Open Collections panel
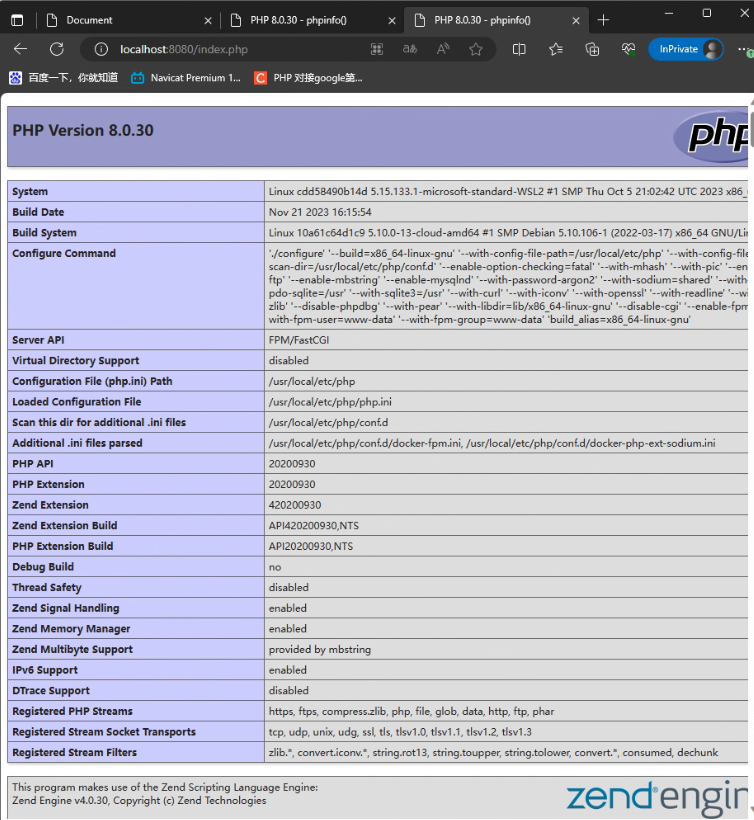 (x=592, y=49)
